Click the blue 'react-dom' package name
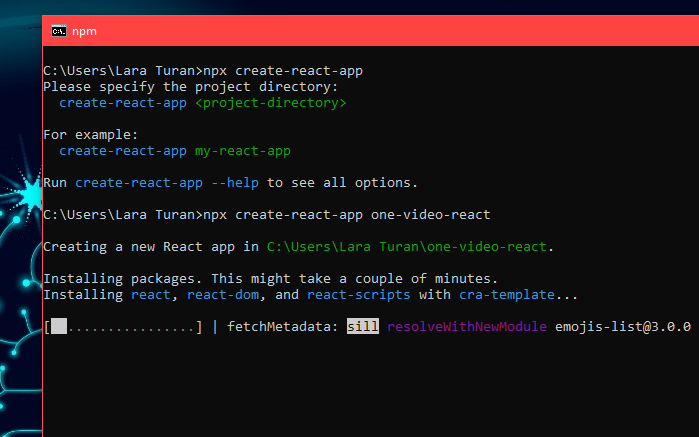Image resolution: width=699 pixels, height=437 pixels. [x=223, y=295]
